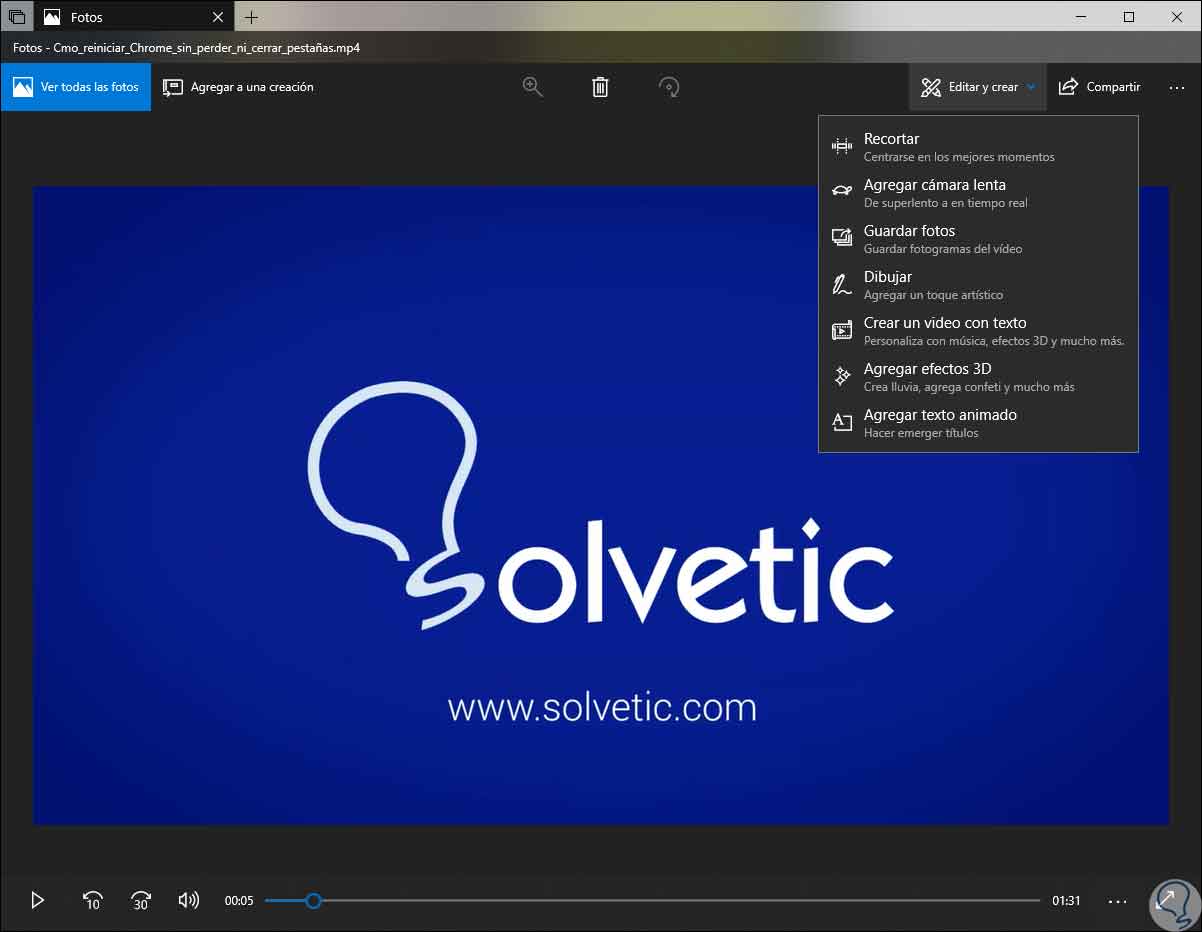Close the Fotos tab
Image resolution: width=1202 pixels, height=932 pixels.
click(x=218, y=17)
